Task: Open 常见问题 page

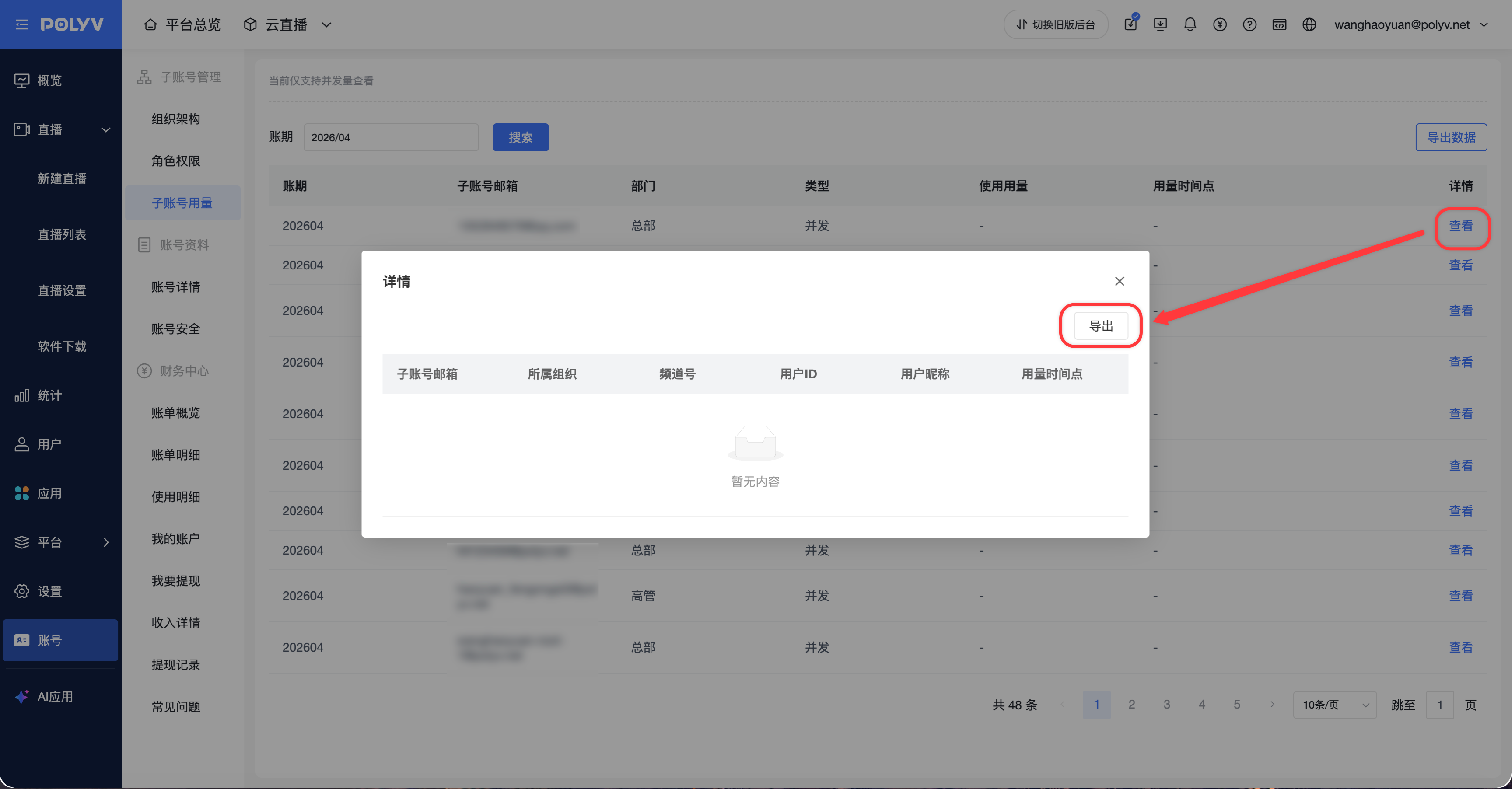Action: (176, 708)
